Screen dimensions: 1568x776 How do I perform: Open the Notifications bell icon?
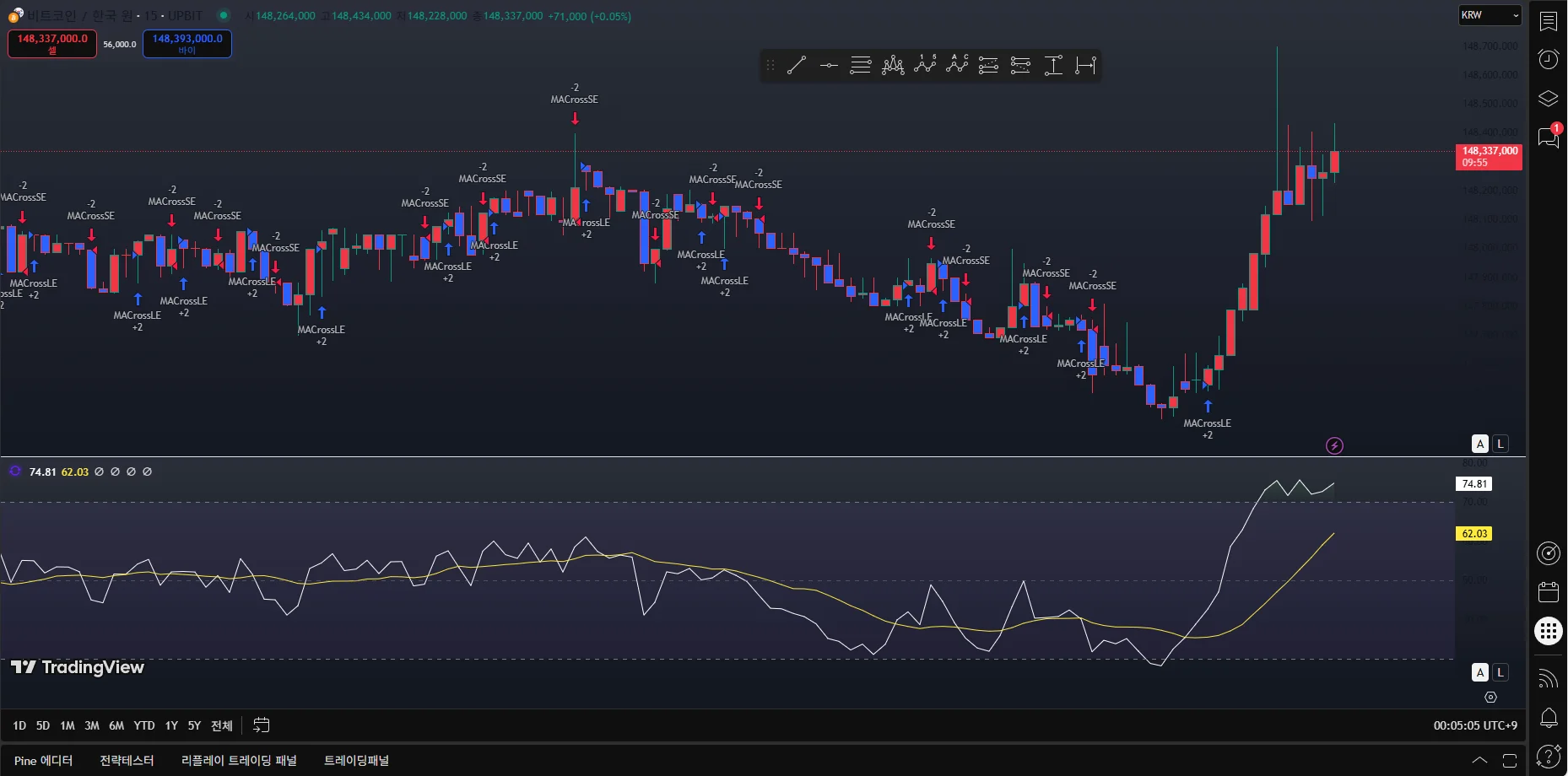[1549, 718]
